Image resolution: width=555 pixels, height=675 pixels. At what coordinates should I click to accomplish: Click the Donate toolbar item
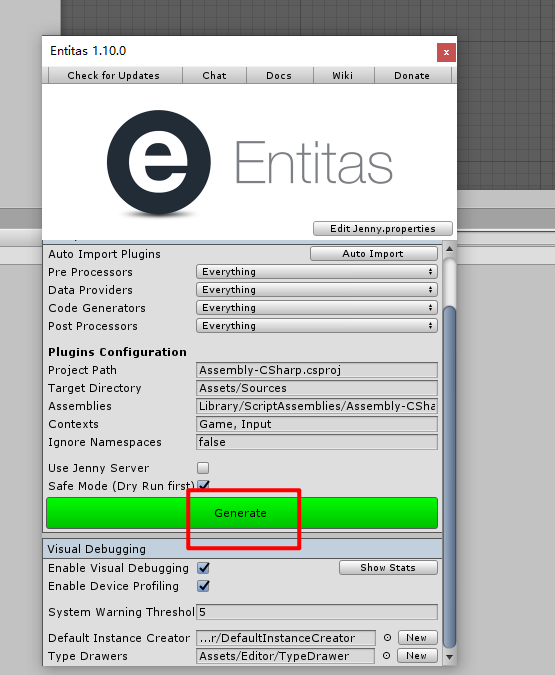pos(412,75)
